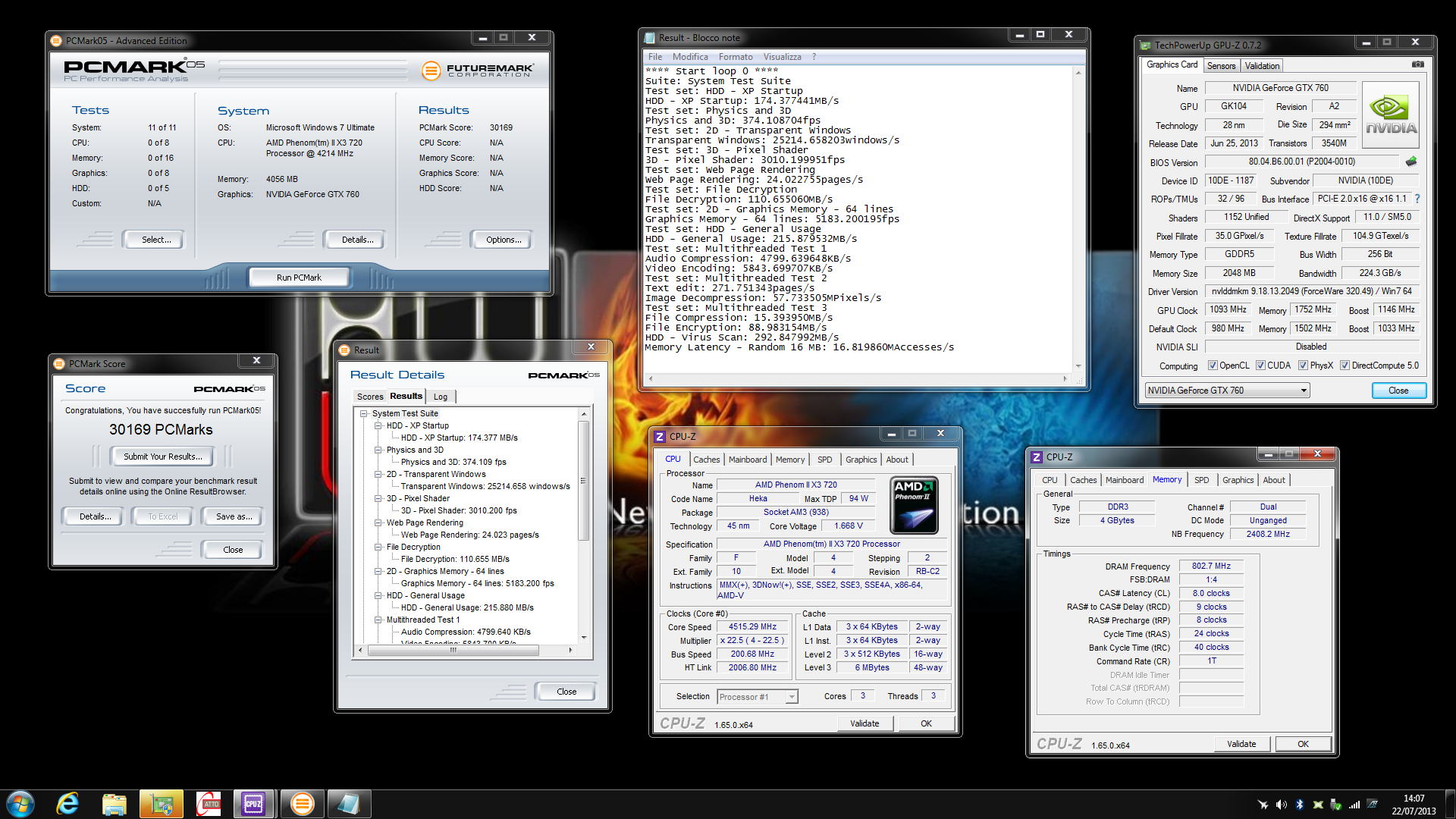Viewport: 1456px width, 819px height.
Task: Activate the orange PCMark05 taskbar icon
Action: (302, 804)
